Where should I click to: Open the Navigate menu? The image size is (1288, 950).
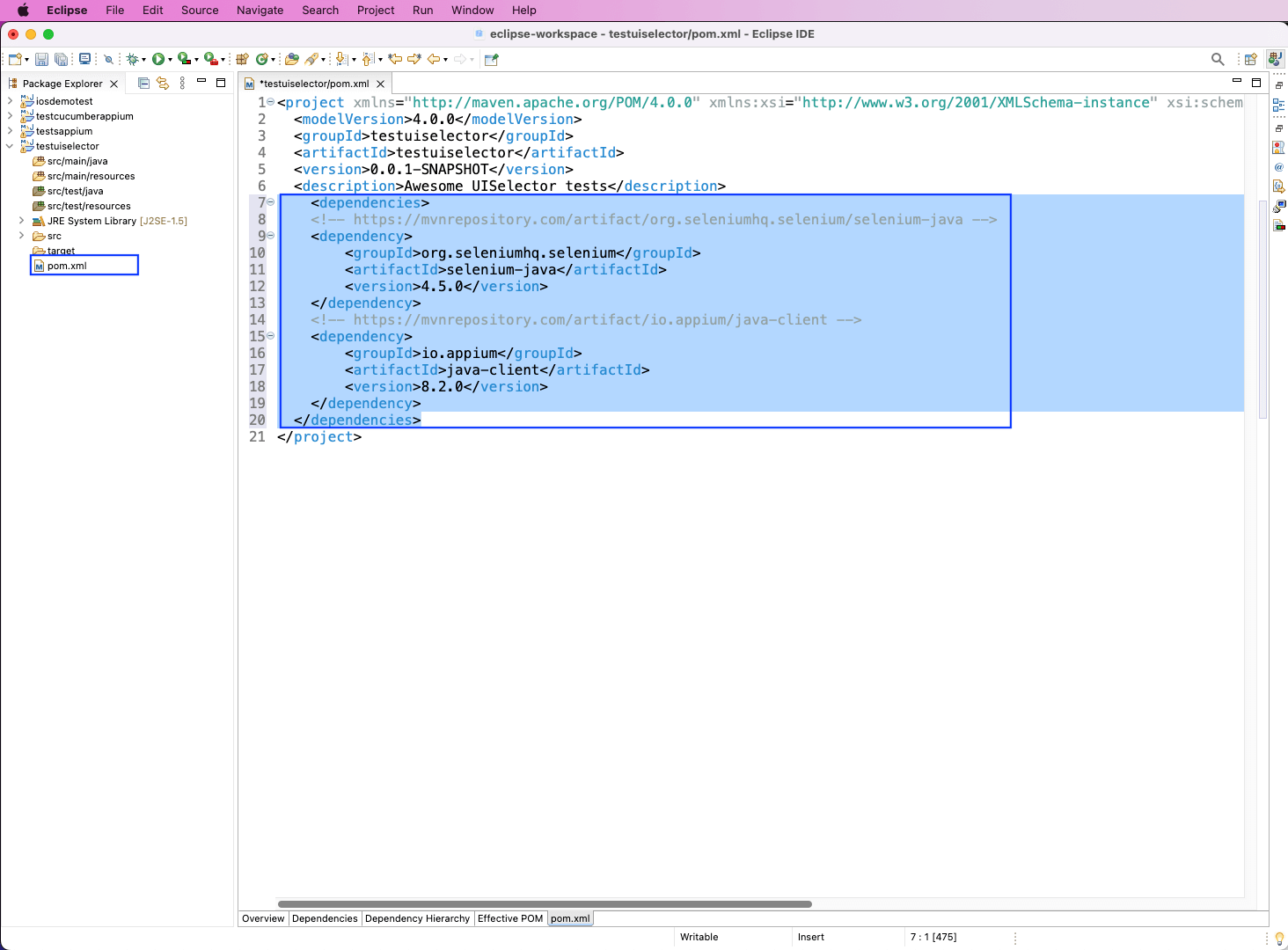(260, 10)
